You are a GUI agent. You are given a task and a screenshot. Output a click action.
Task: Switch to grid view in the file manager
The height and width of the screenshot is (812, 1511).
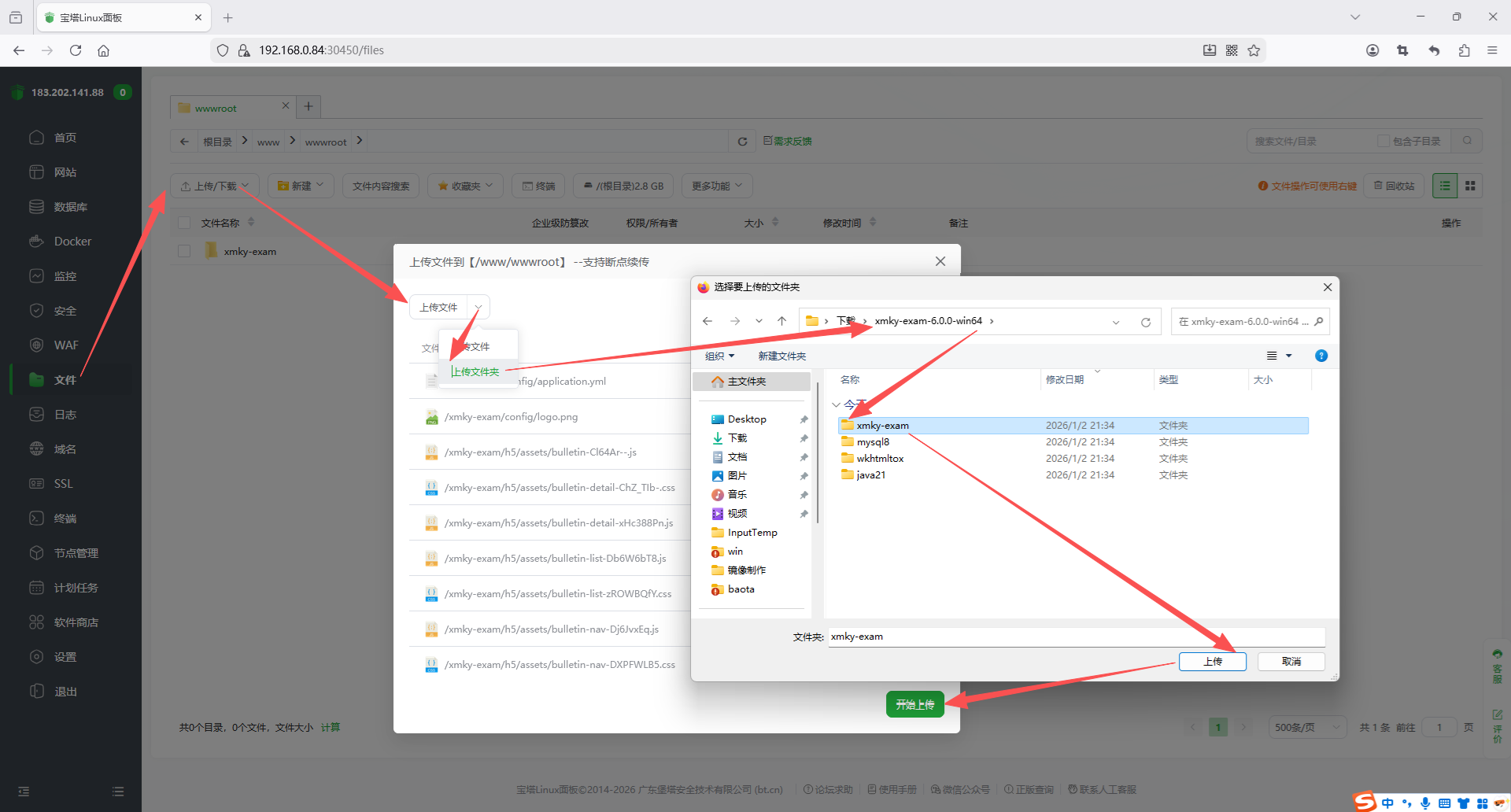point(1469,186)
